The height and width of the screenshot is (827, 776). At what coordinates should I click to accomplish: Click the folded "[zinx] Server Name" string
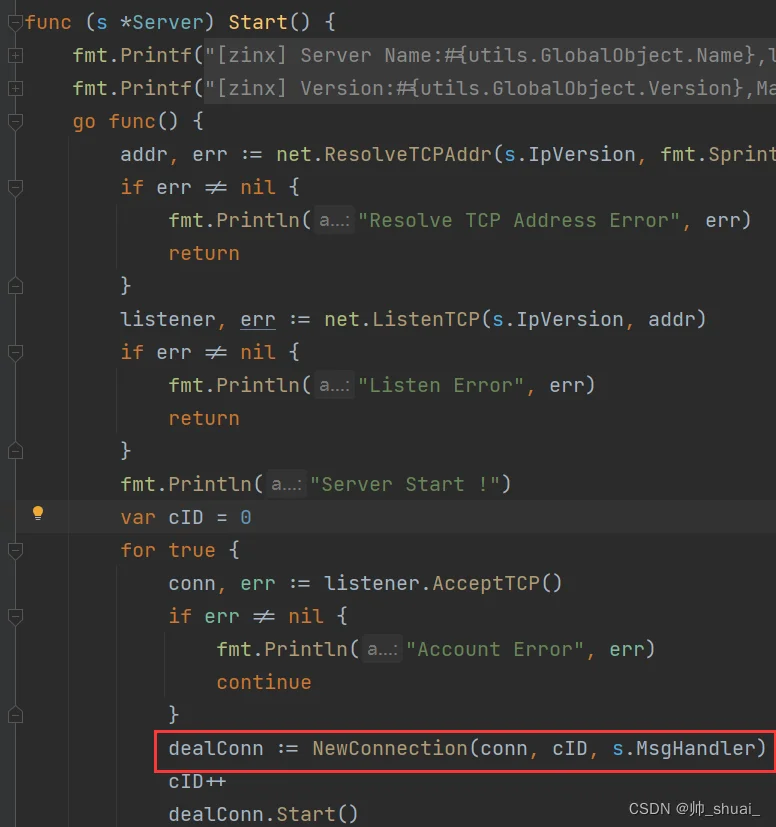pyautogui.click(x=490, y=55)
